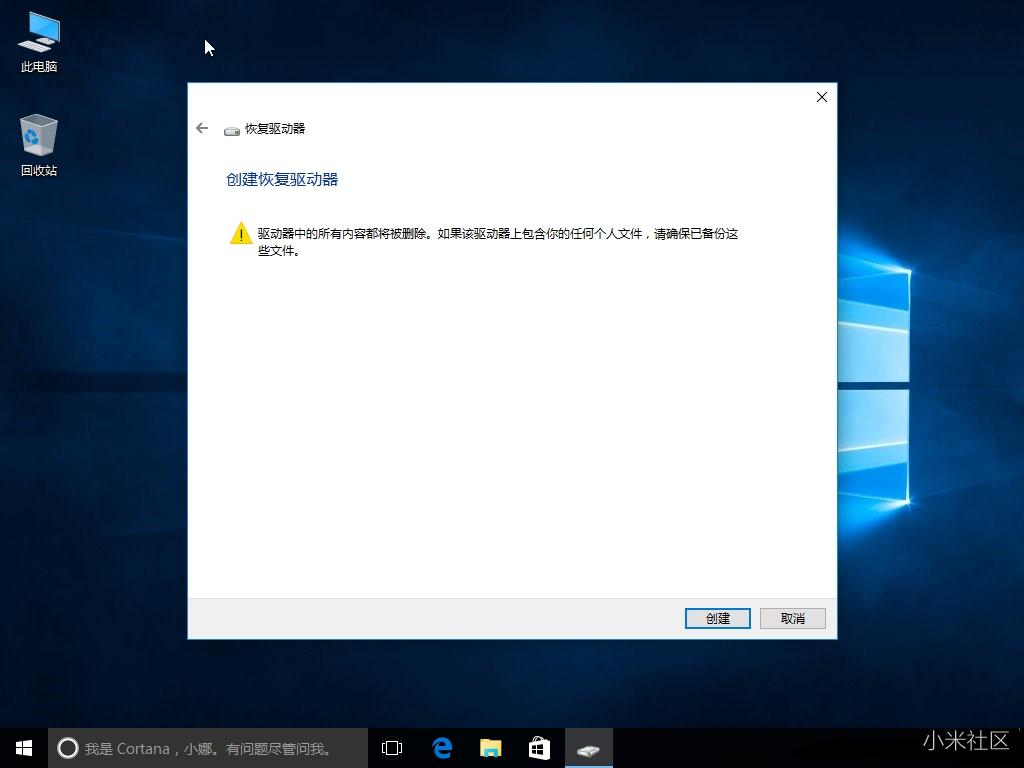Open 此电脑 from the desktop
The width and height of the screenshot is (1024, 768).
[37, 40]
